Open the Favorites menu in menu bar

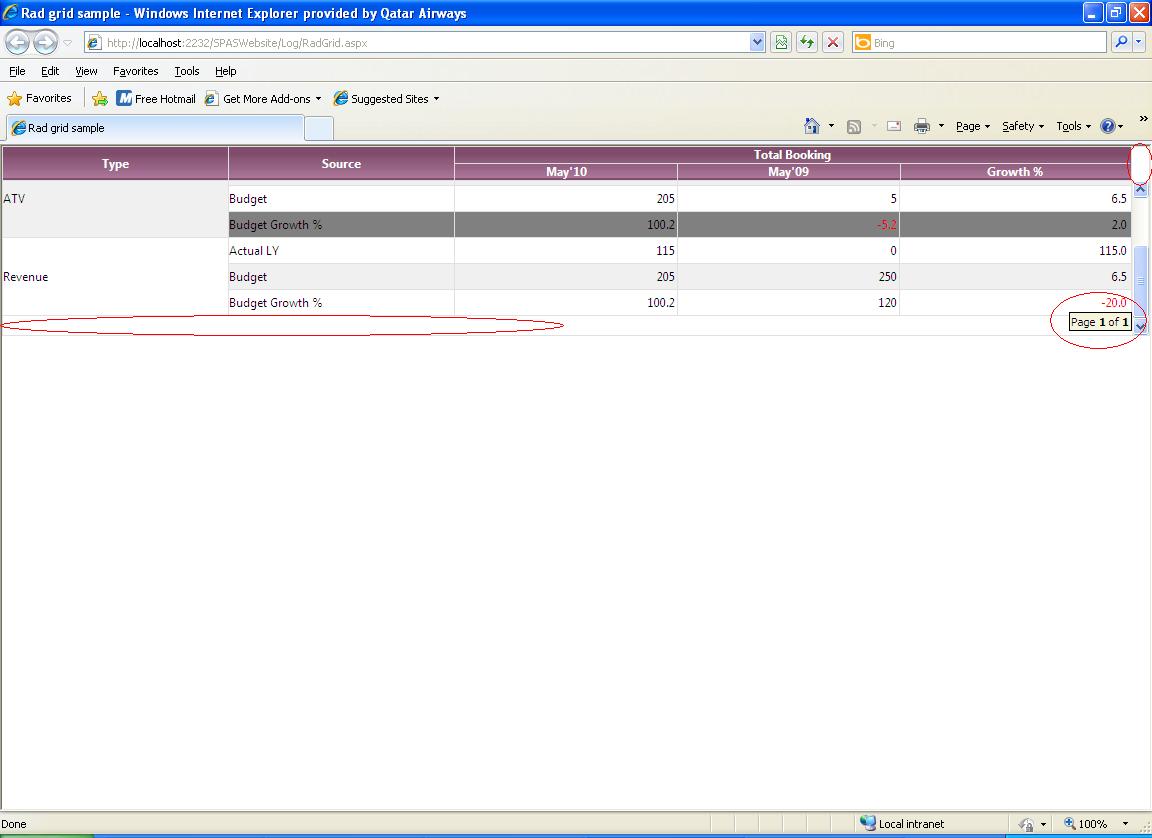136,71
